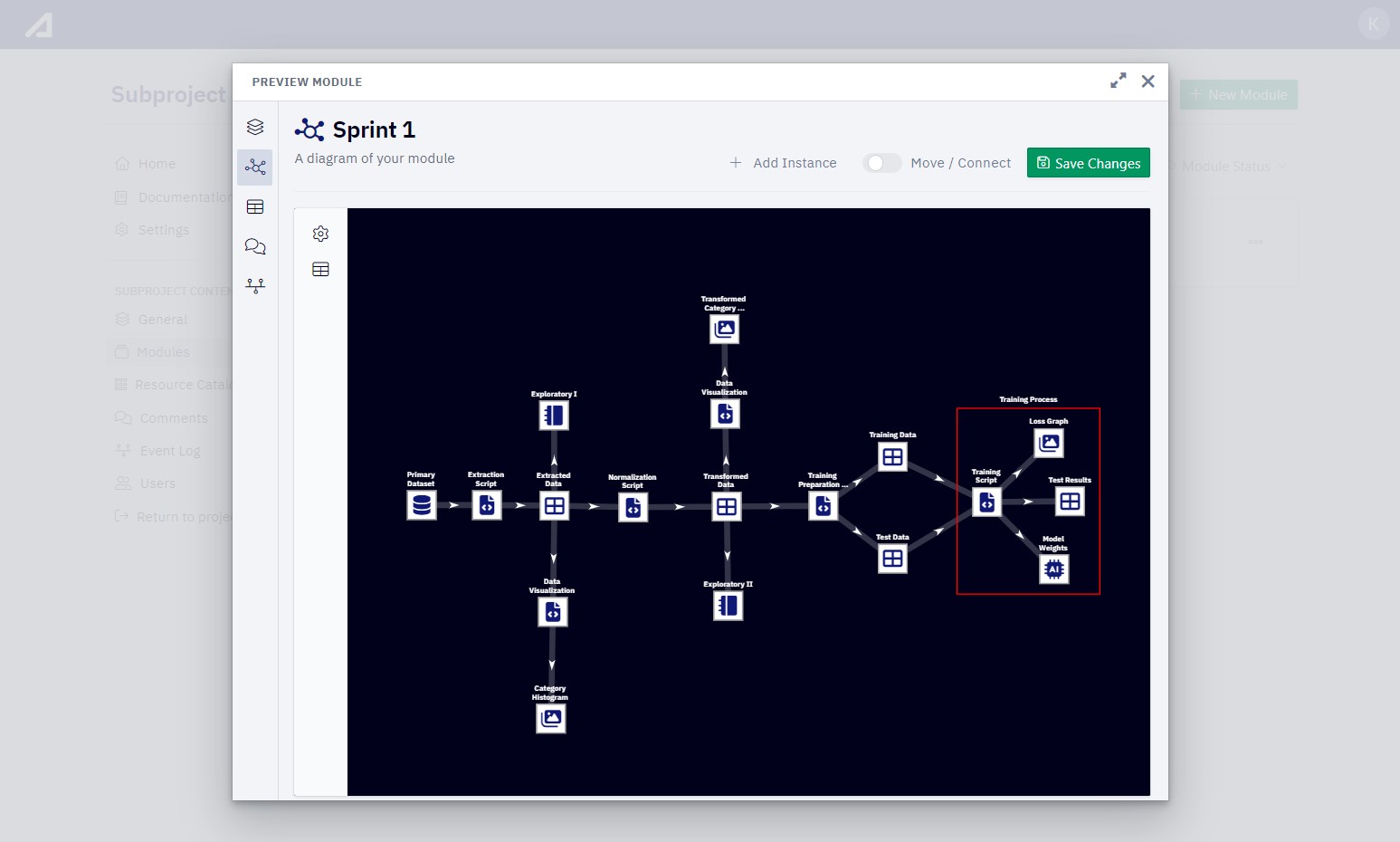Enable the Move / Connect toggle
The image size is (1400, 842).
pyautogui.click(x=882, y=163)
